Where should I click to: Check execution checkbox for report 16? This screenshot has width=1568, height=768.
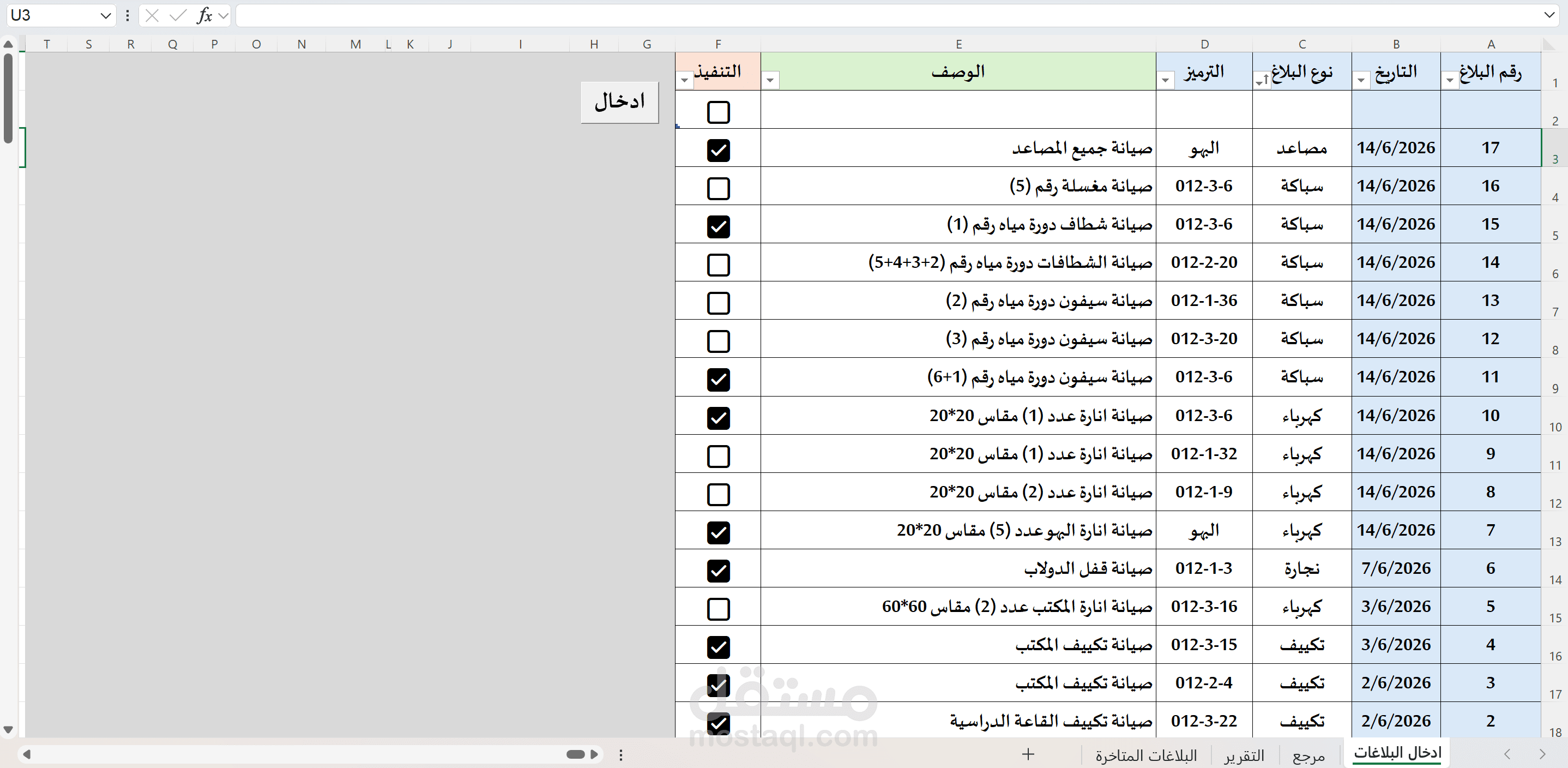click(x=718, y=188)
